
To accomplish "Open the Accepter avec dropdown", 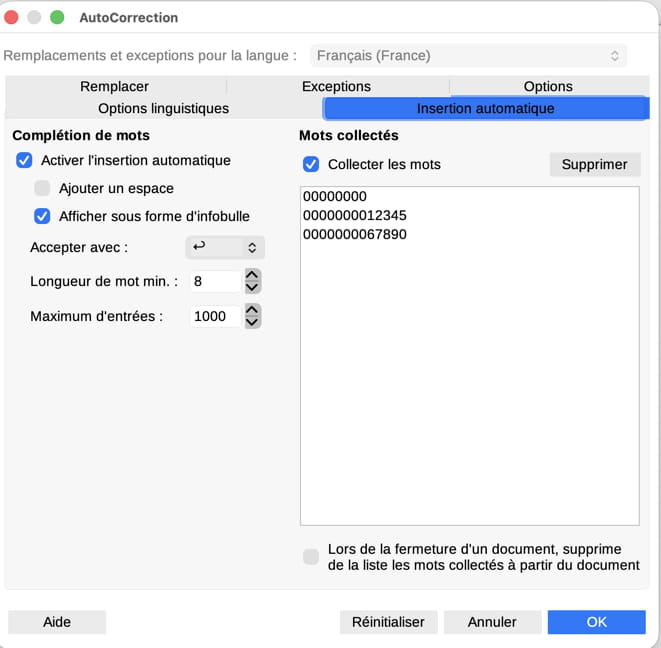I will click(x=225, y=247).
